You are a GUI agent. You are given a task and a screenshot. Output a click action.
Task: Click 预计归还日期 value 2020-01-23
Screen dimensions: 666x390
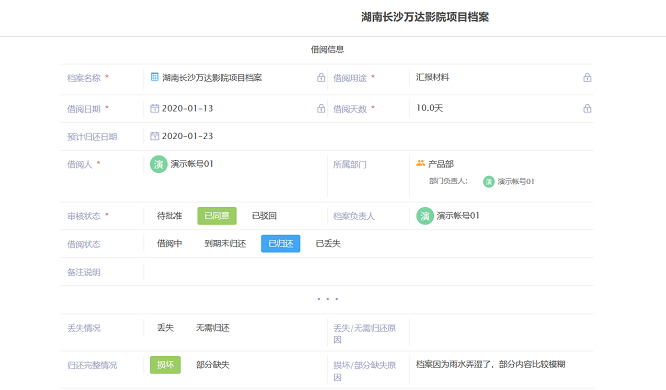187,136
